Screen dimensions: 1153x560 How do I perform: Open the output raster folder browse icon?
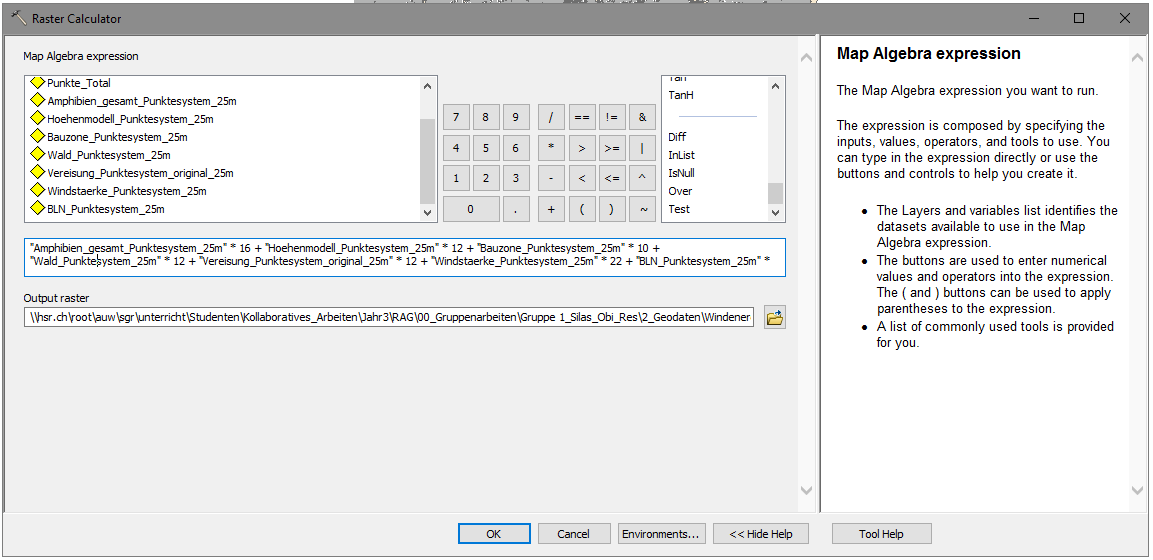pyautogui.click(x=774, y=318)
